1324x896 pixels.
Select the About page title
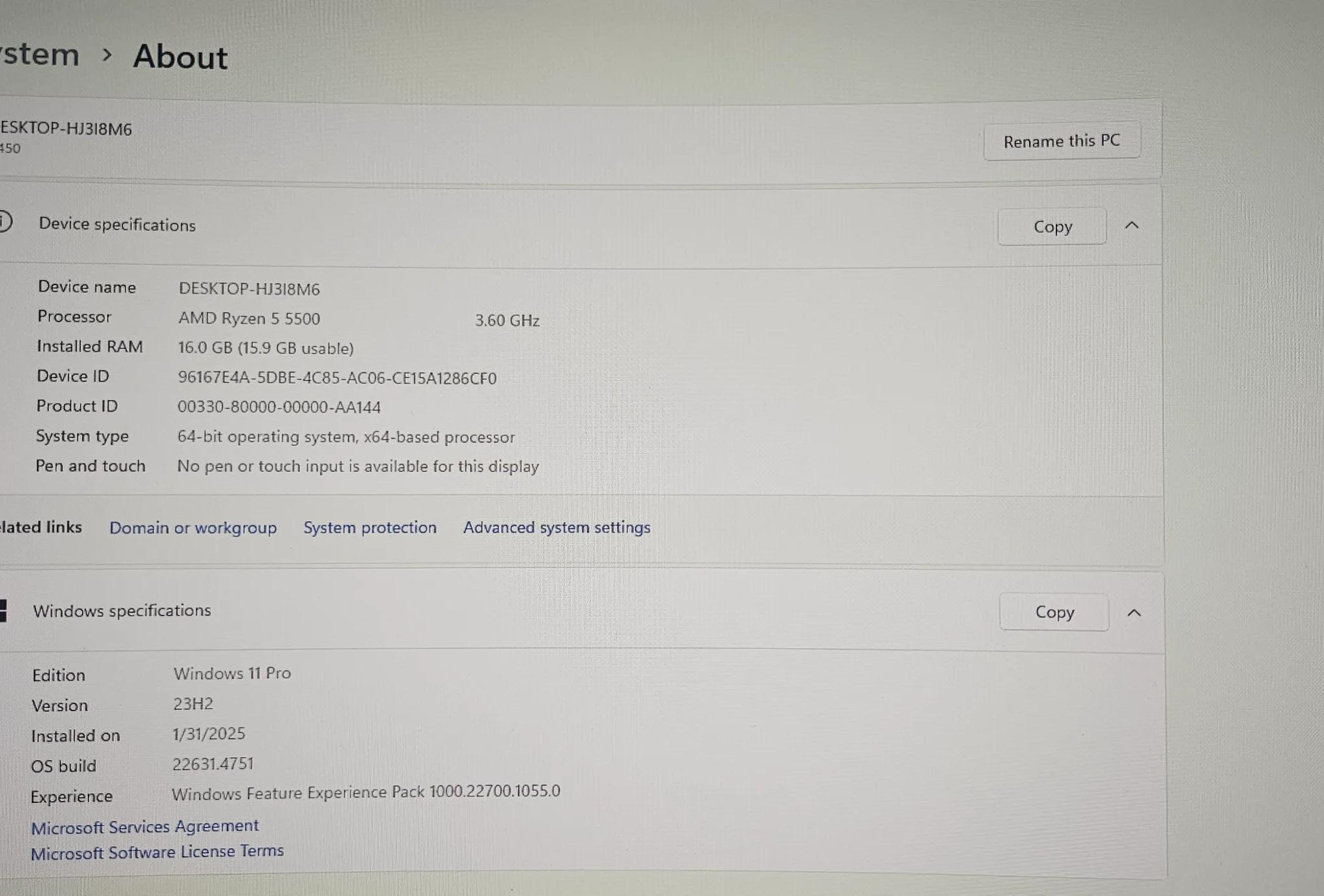click(x=180, y=56)
